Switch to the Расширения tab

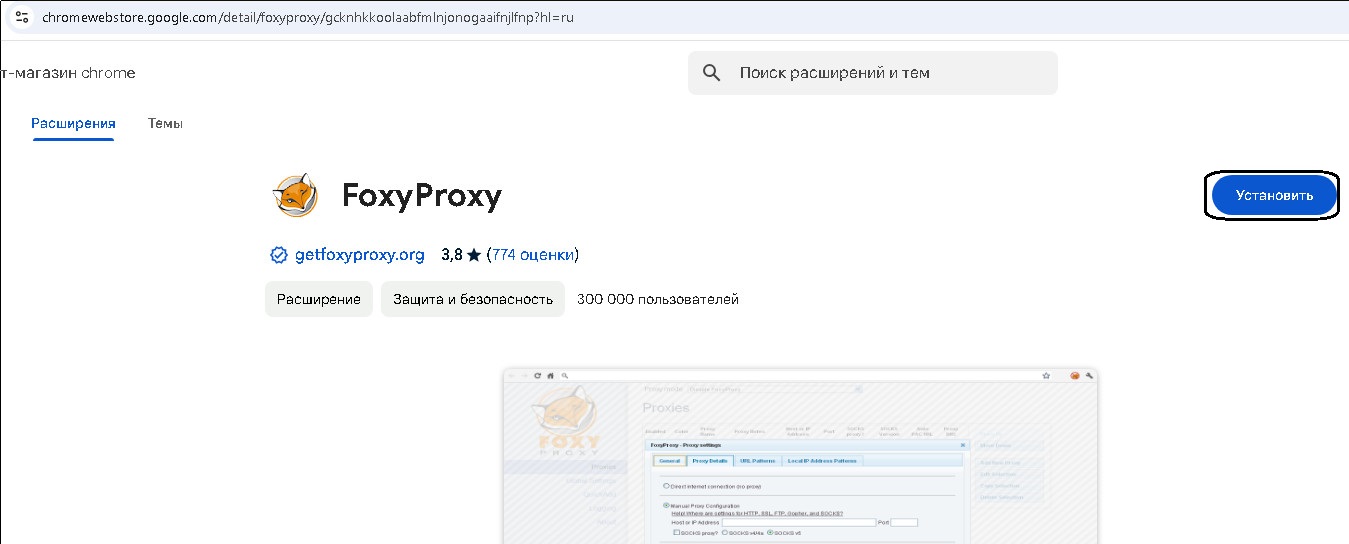click(73, 124)
